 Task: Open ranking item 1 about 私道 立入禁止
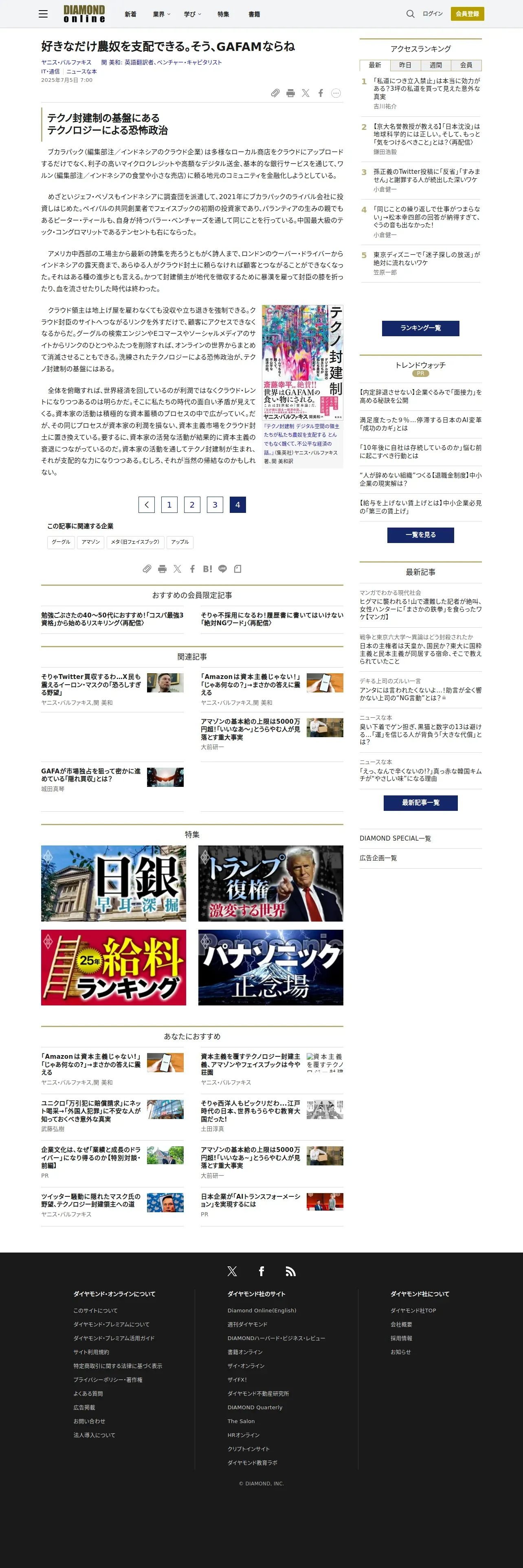(x=427, y=88)
